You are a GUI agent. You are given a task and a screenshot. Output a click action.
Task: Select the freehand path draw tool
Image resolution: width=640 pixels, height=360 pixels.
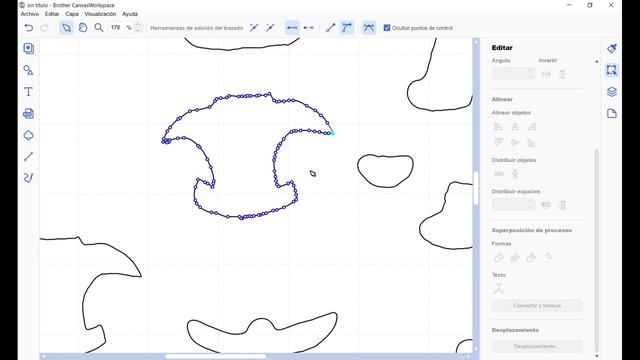tap(29, 178)
